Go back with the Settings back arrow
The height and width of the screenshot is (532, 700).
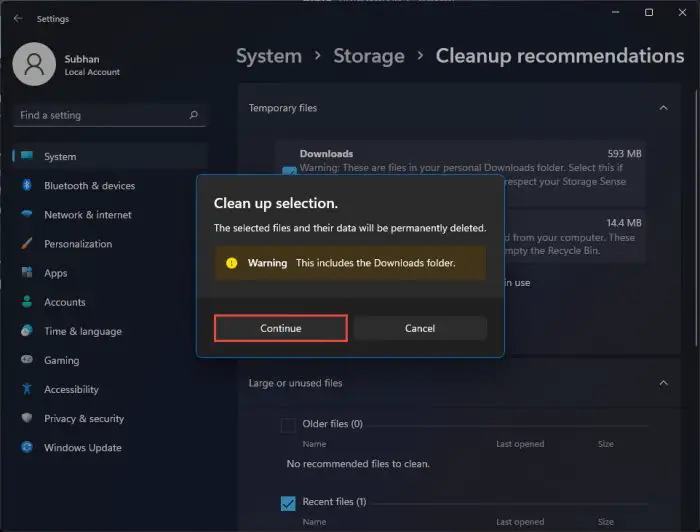point(18,19)
